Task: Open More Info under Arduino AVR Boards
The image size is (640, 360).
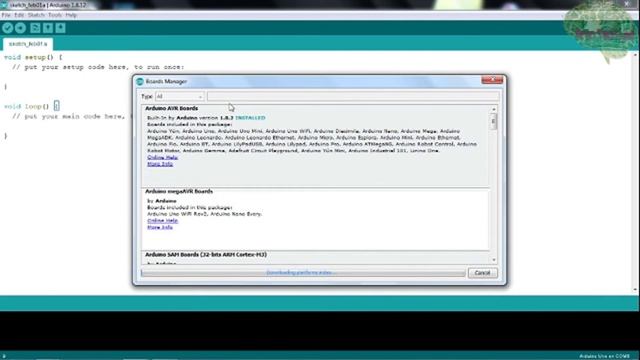Action: [160, 164]
